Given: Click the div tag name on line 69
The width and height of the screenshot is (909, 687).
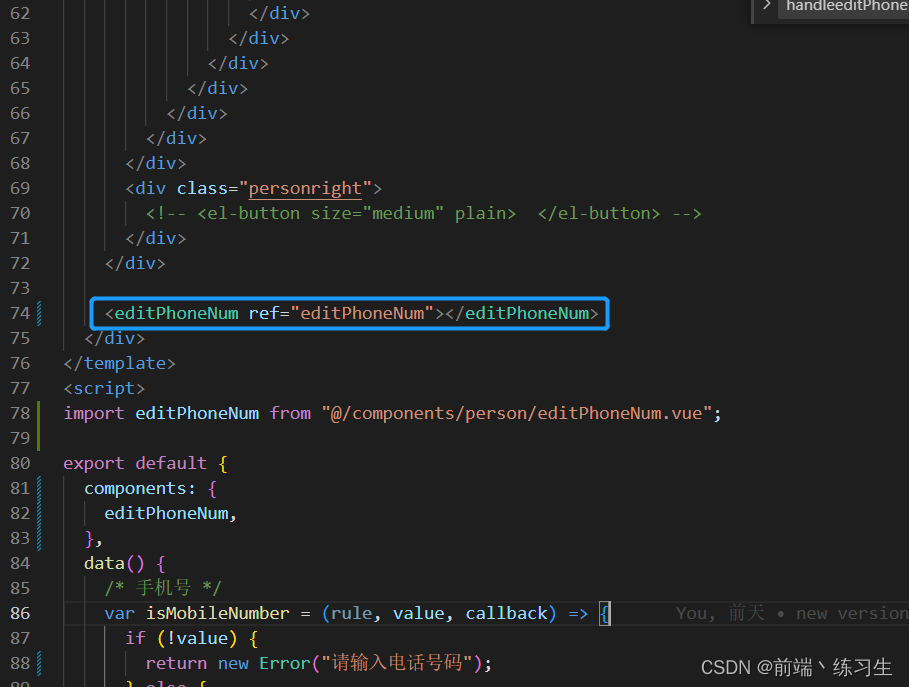Looking at the screenshot, I should (x=151, y=188).
